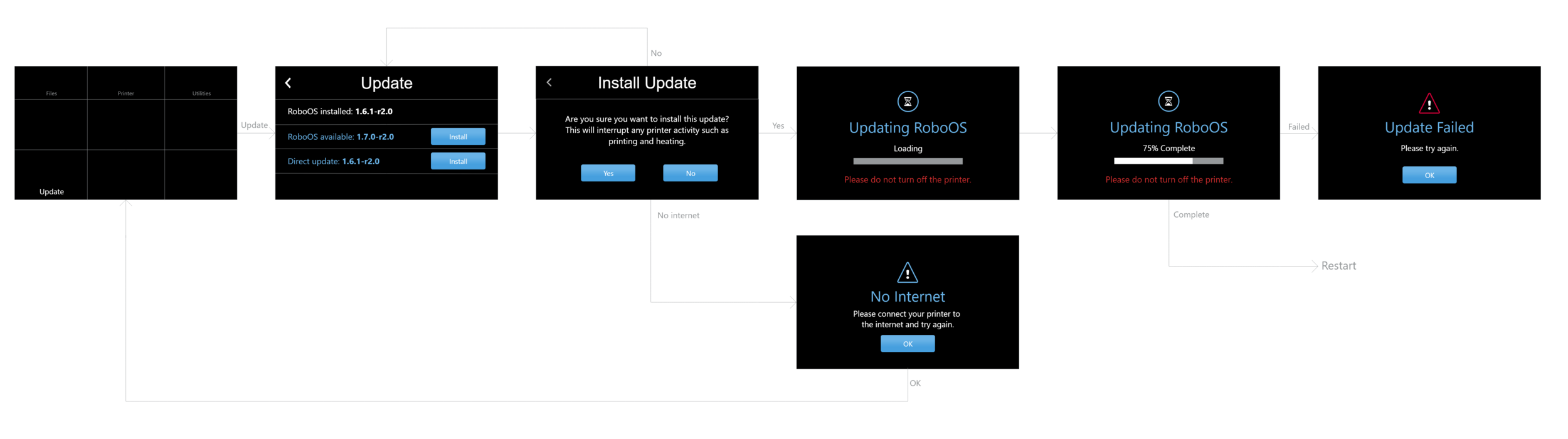The width and height of the screenshot is (1568, 439).
Task: Acknowledge No Internet with the OK button
Action: [908, 344]
